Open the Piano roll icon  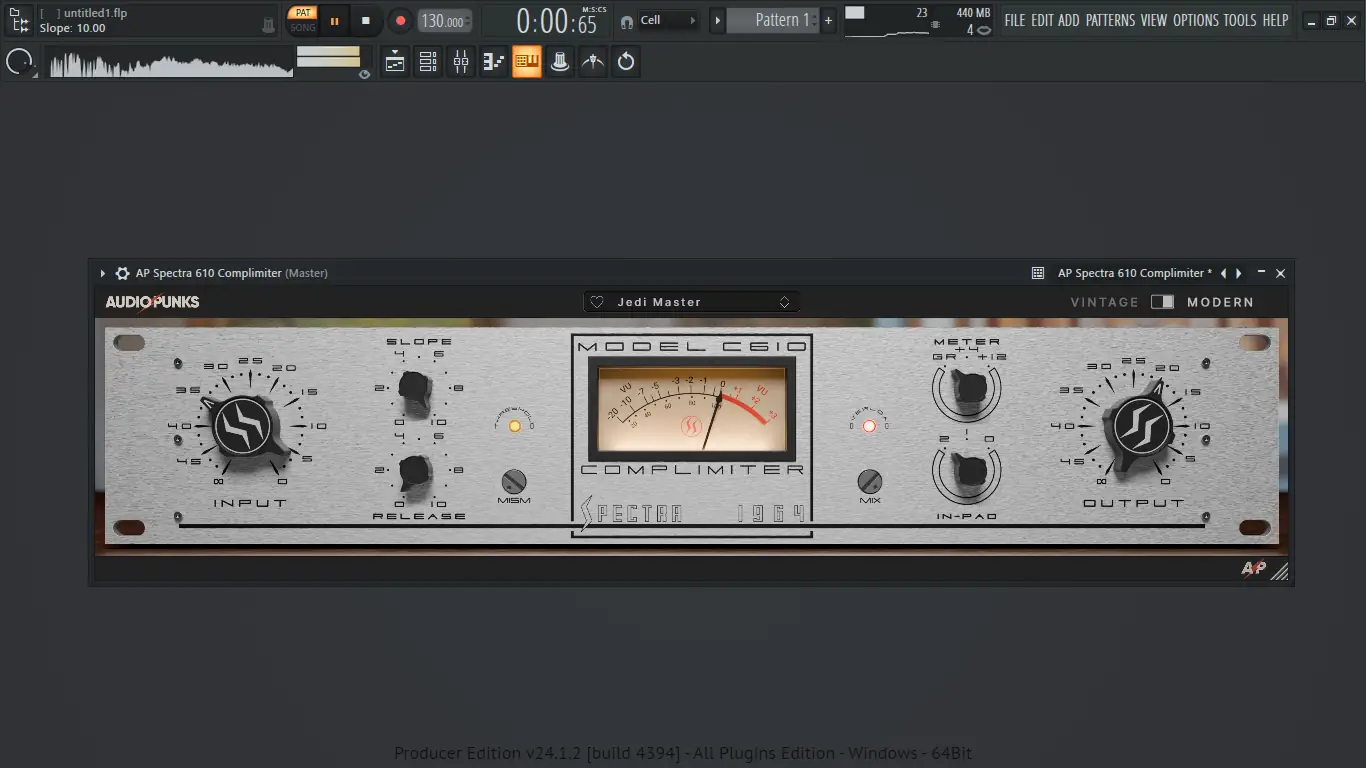pos(494,61)
